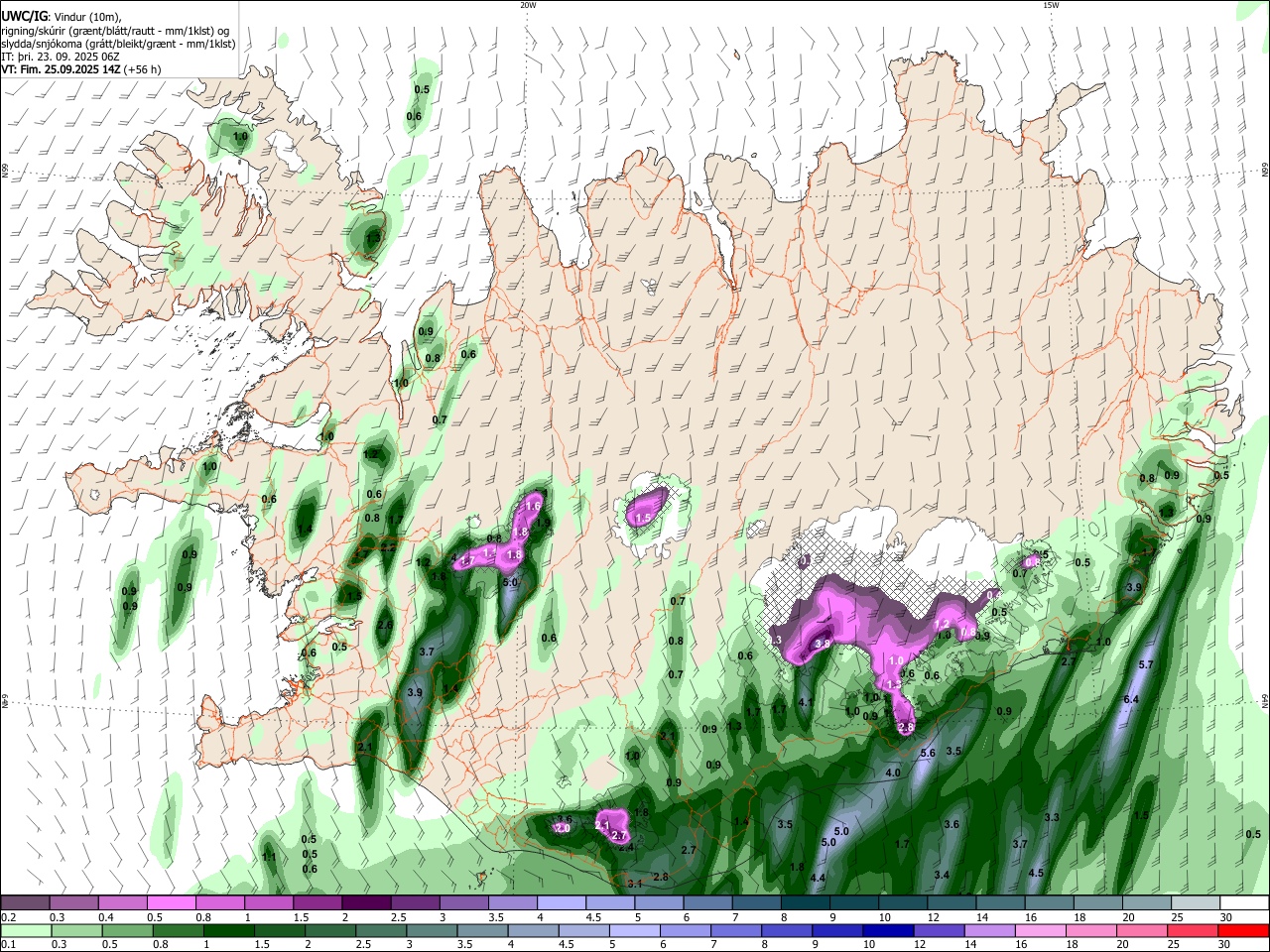
Task: Click the medium green 0.5 swatch in rain legend
Action: 126,931
